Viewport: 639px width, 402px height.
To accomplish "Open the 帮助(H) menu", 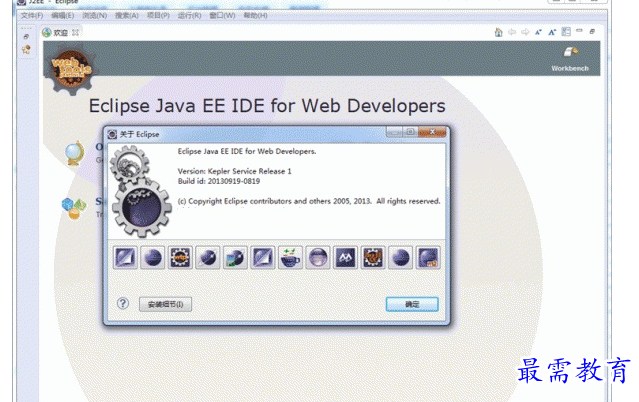I will pos(256,15).
